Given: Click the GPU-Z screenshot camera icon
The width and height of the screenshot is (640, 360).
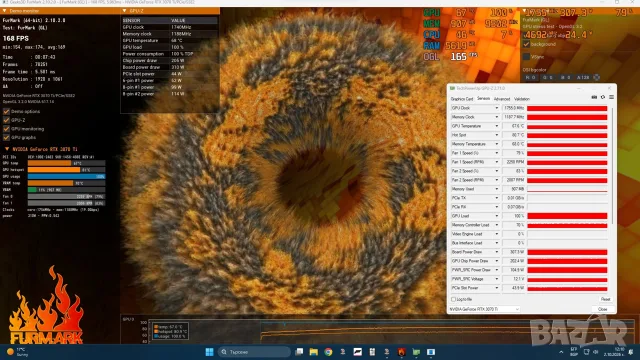Looking at the screenshot, I should (x=594, y=98).
